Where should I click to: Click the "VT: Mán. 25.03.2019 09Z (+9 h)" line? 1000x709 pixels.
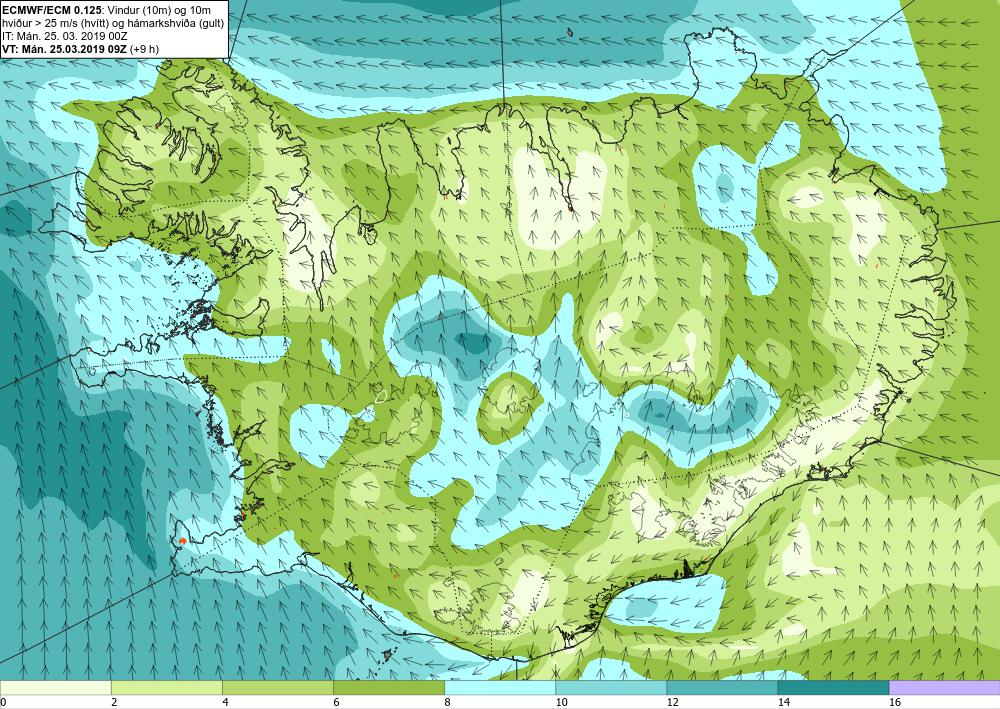tap(80, 48)
